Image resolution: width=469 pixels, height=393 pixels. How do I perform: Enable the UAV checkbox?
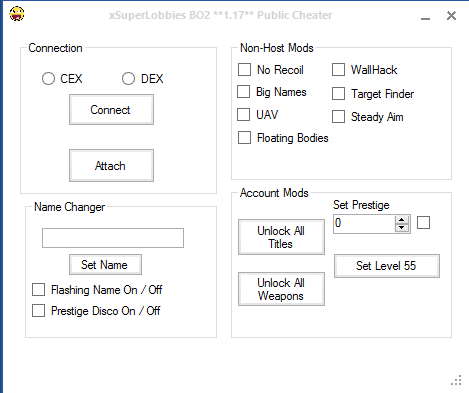click(243, 115)
